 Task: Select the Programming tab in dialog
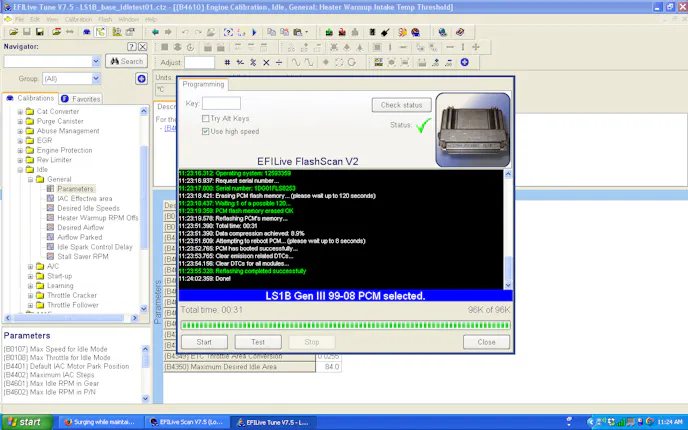coord(203,84)
